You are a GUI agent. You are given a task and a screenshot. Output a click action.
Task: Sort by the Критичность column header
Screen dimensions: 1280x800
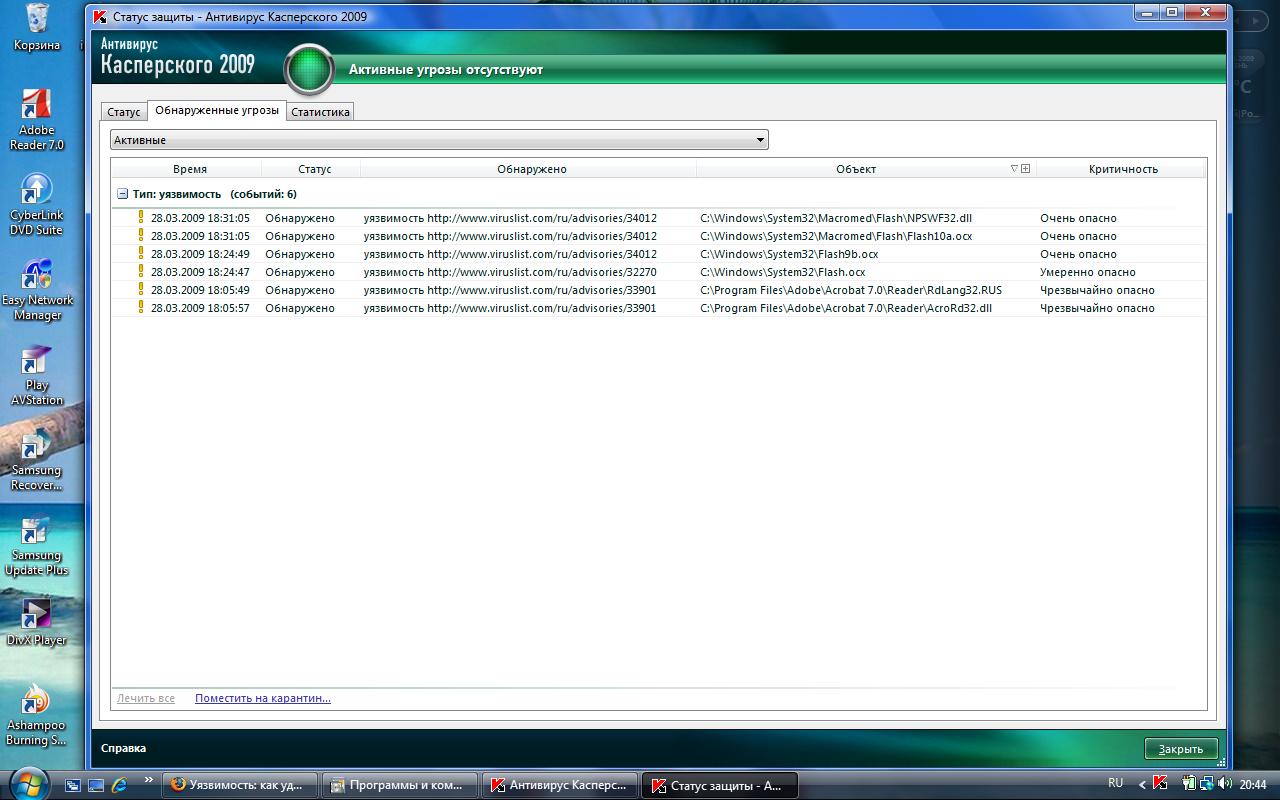coord(1122,169)
